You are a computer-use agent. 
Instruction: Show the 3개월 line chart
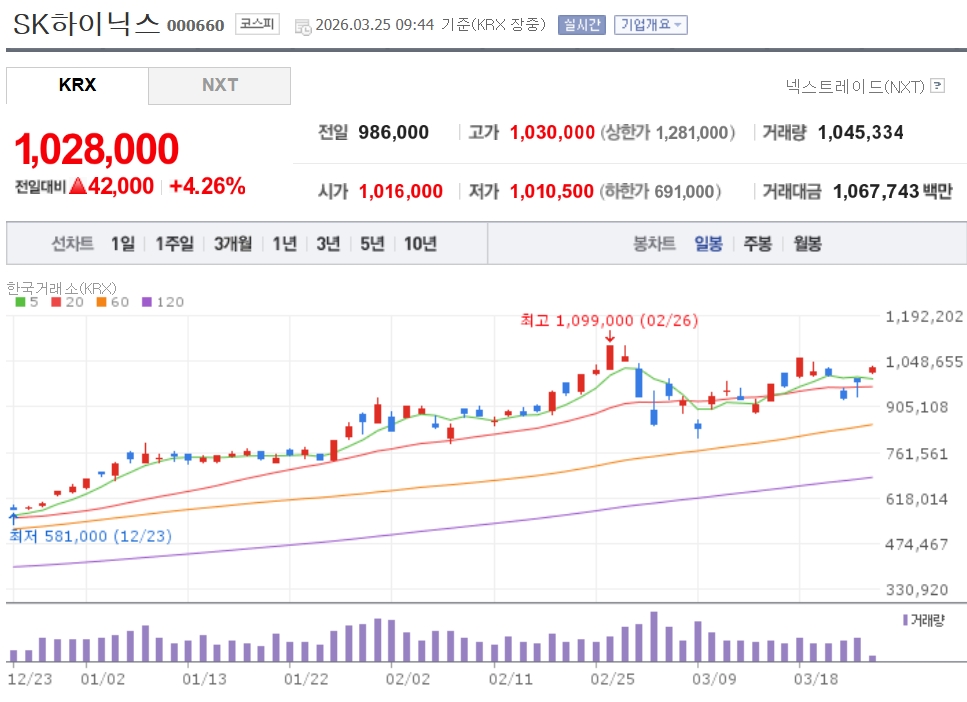click(232, 243)
